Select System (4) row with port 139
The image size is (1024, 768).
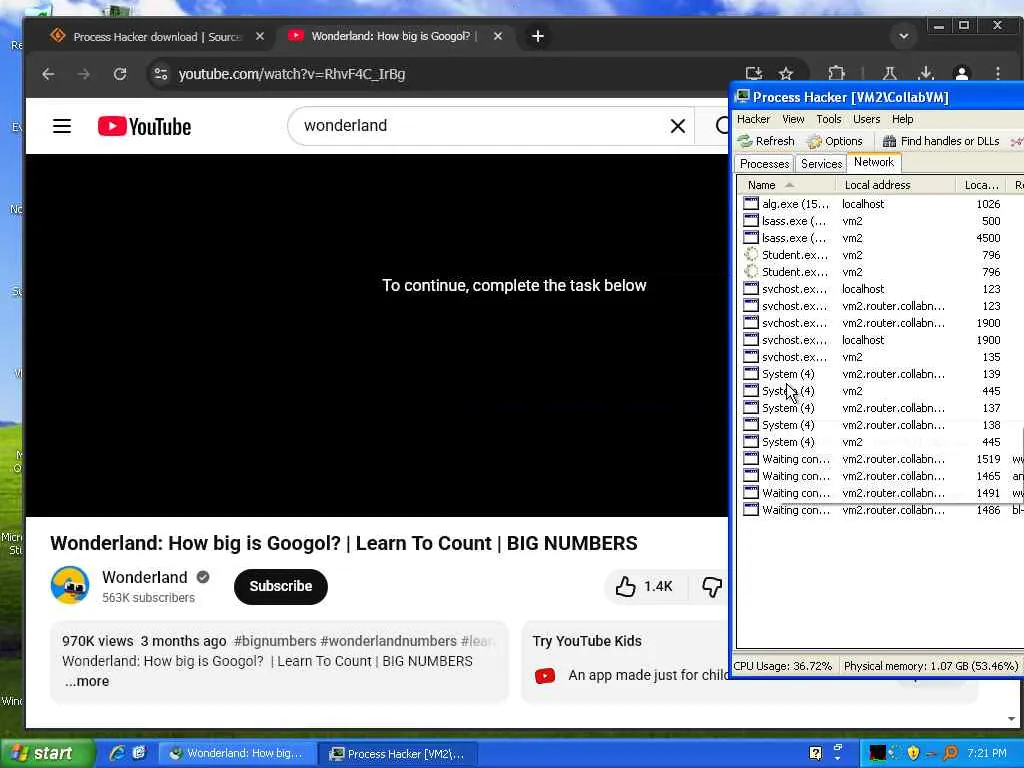(879, 374)
